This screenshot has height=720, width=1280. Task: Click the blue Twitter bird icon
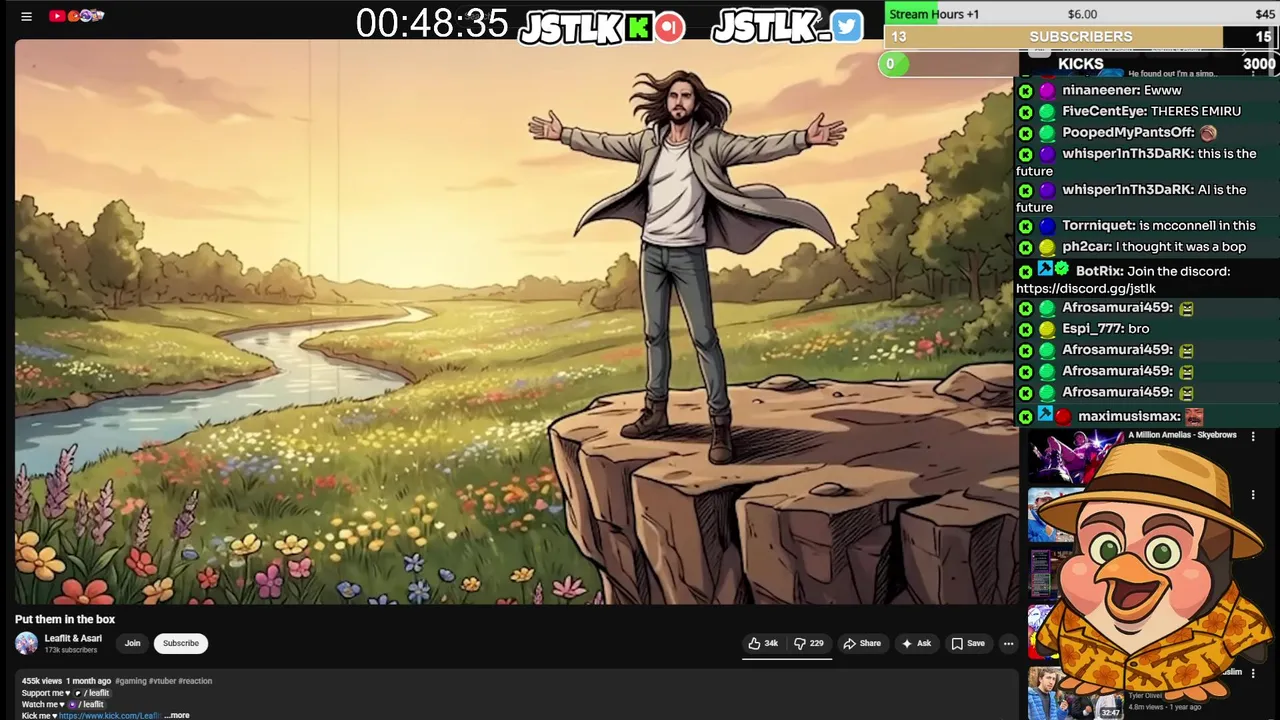[846, 26]
